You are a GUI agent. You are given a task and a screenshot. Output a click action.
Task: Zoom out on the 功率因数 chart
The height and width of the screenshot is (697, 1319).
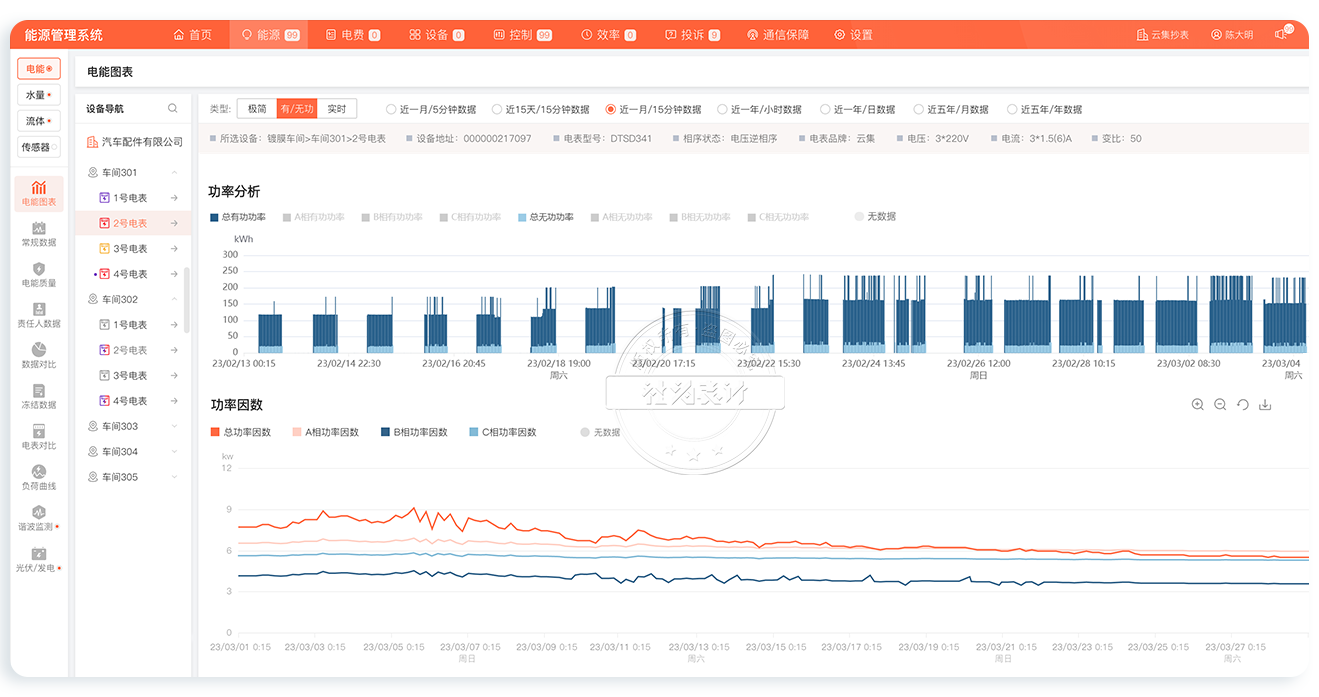(1220, 405)
